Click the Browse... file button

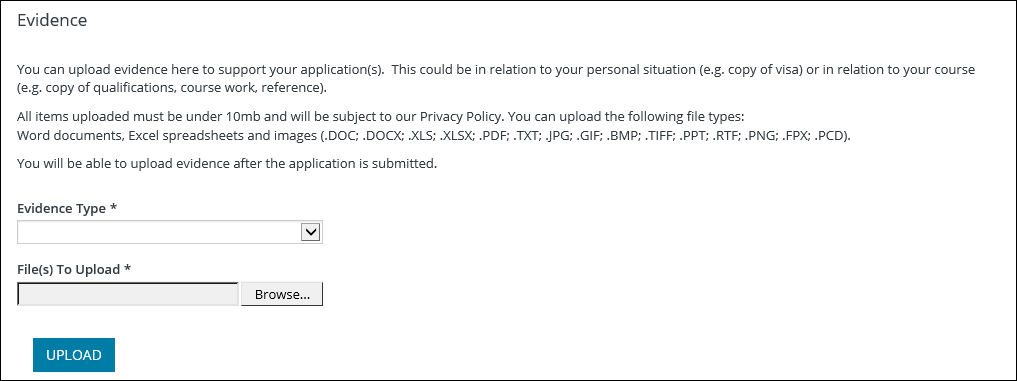[281, 294]
